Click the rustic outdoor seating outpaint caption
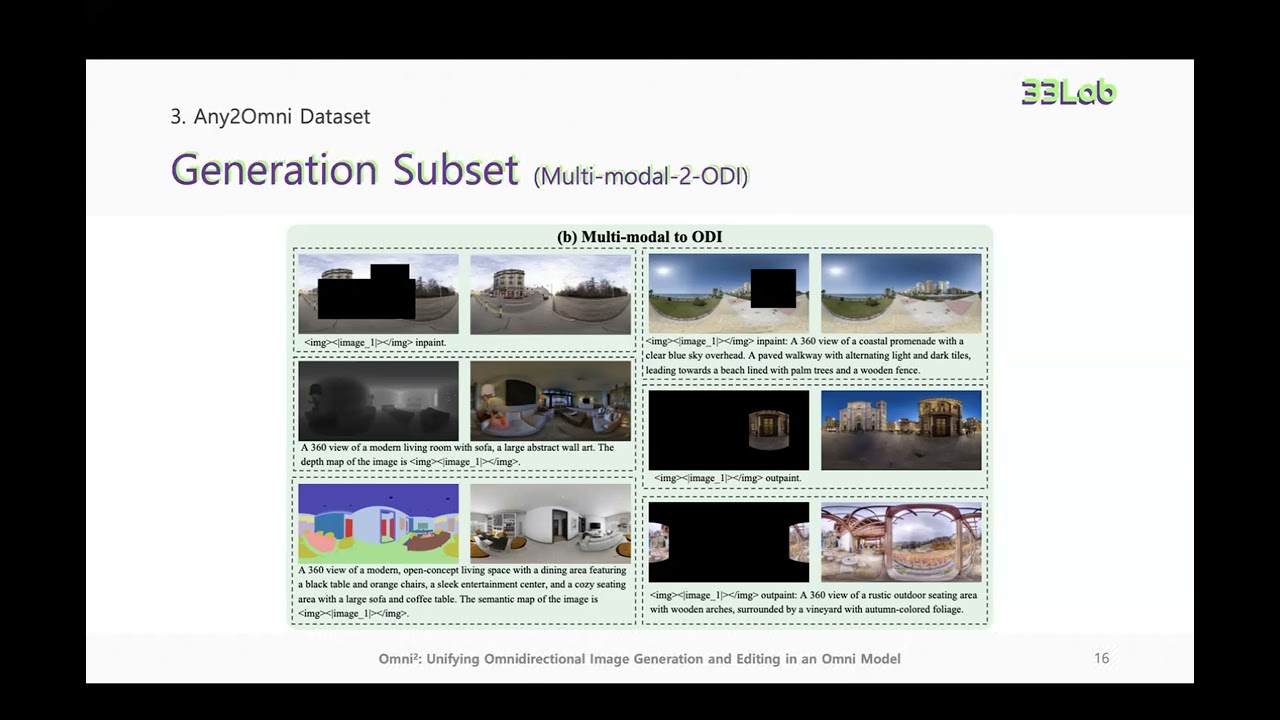1280x720 pixels. (813, 602)
